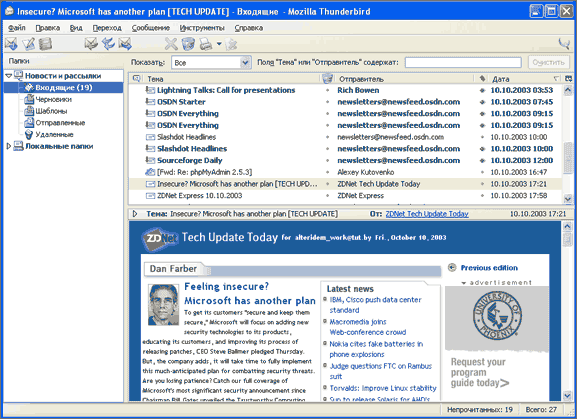The width and height of the screenshot is (577, 419).
Task: Click the Templates (Шаблоны) folder icon
Action: tap(29, 111)
